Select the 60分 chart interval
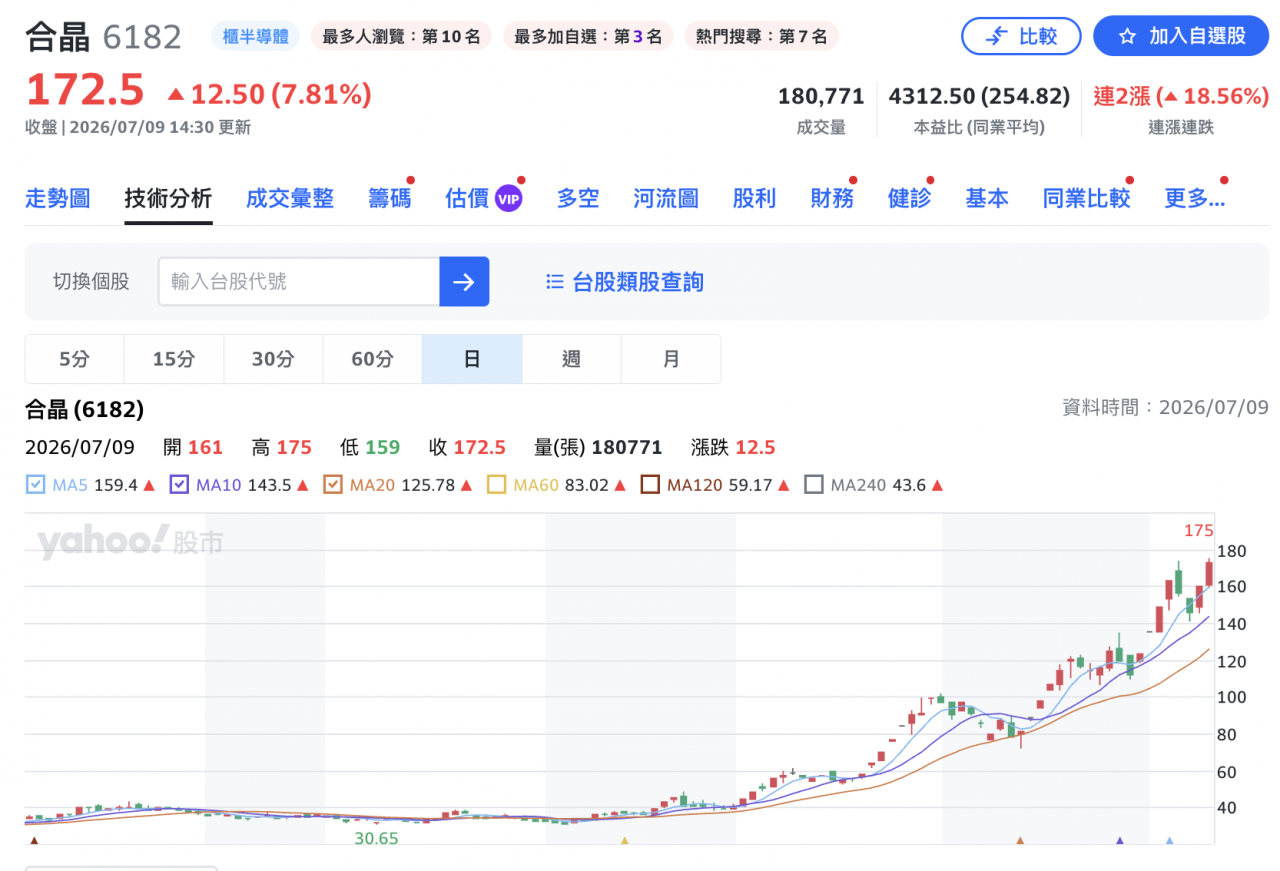The image size is (1280, 871). pyautogui.click(x=372, y=359)
